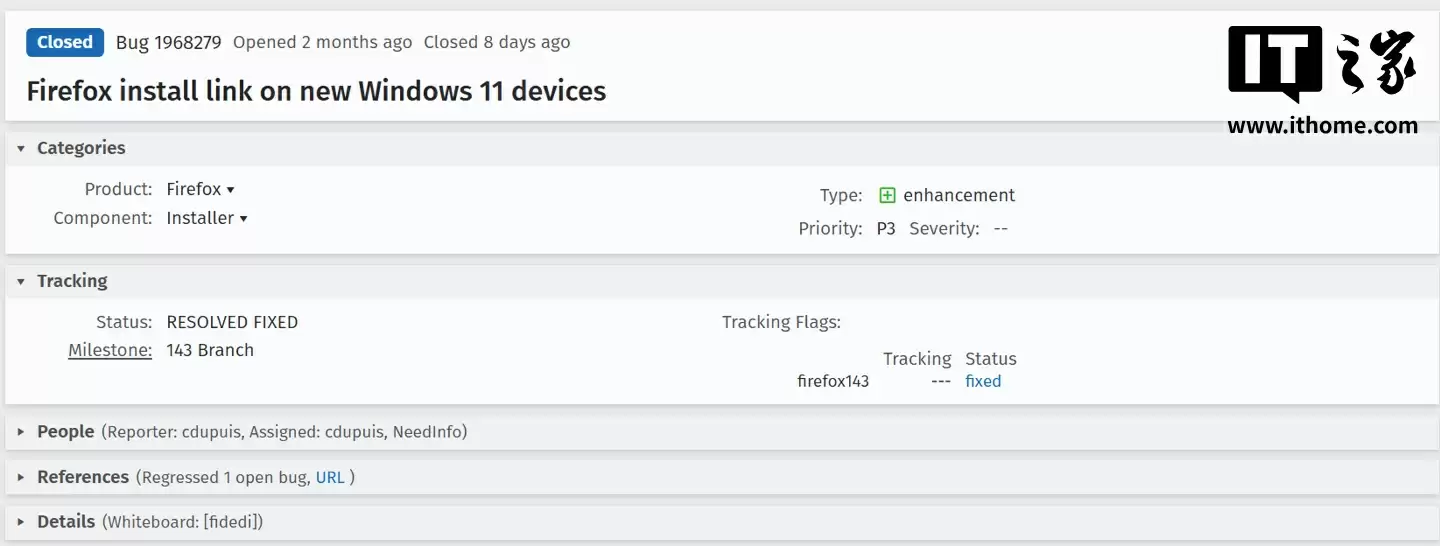Click the www.ithome.com text
The image size is (1440, 546).
tap(1322, 126)
